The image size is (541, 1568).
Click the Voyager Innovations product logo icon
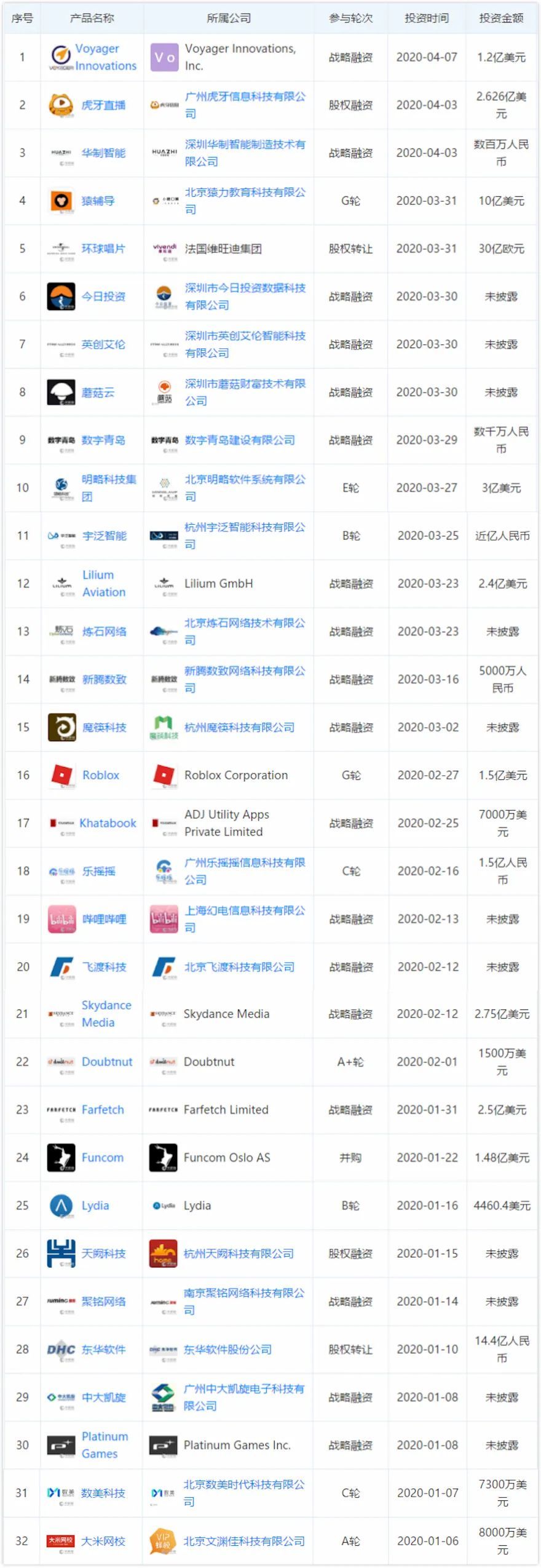[x=60, y=58]
